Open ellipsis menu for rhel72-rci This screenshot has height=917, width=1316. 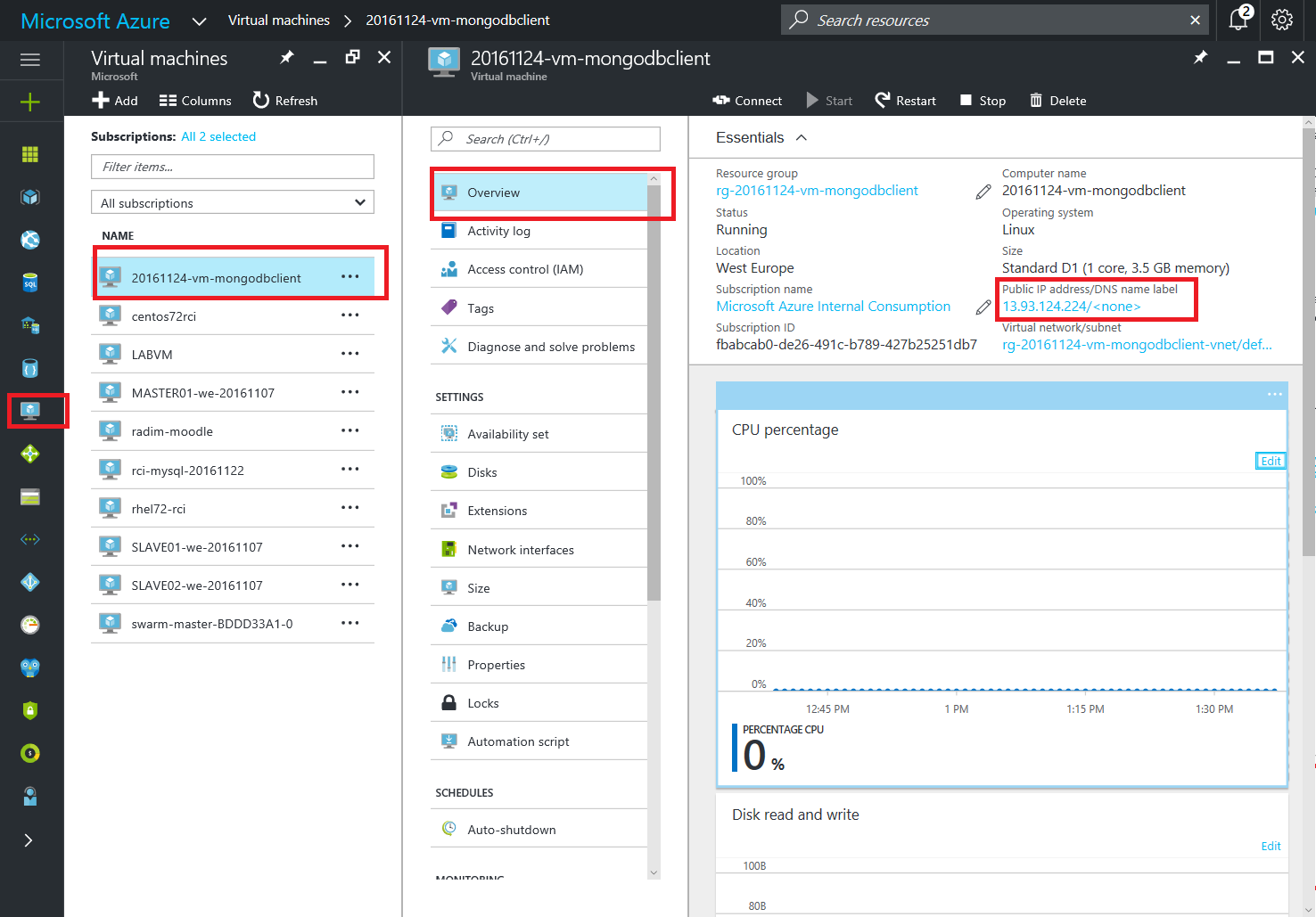(x=350, y=507)
